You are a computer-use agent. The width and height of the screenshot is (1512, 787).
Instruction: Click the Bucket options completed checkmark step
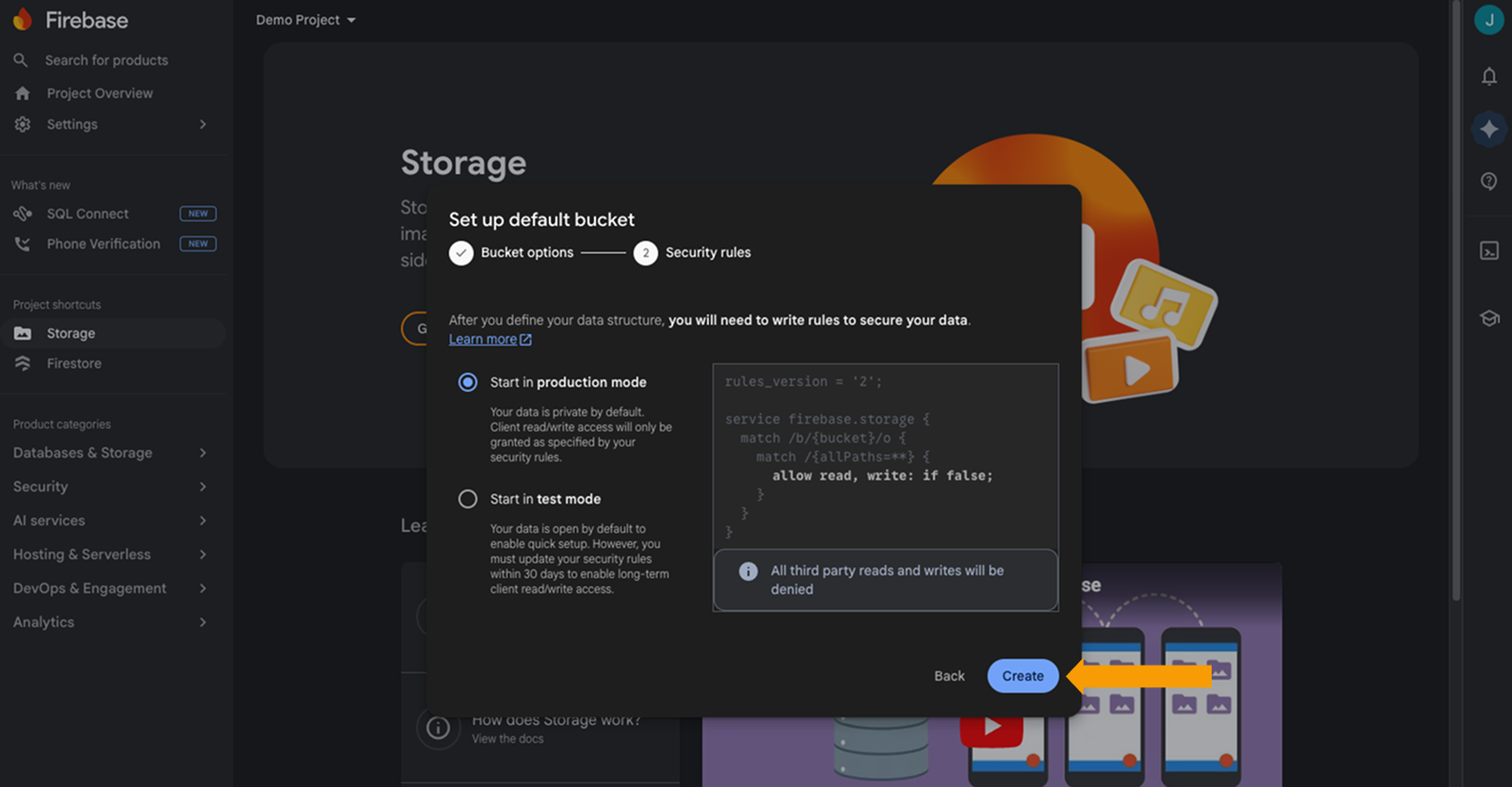pos(460,253)
